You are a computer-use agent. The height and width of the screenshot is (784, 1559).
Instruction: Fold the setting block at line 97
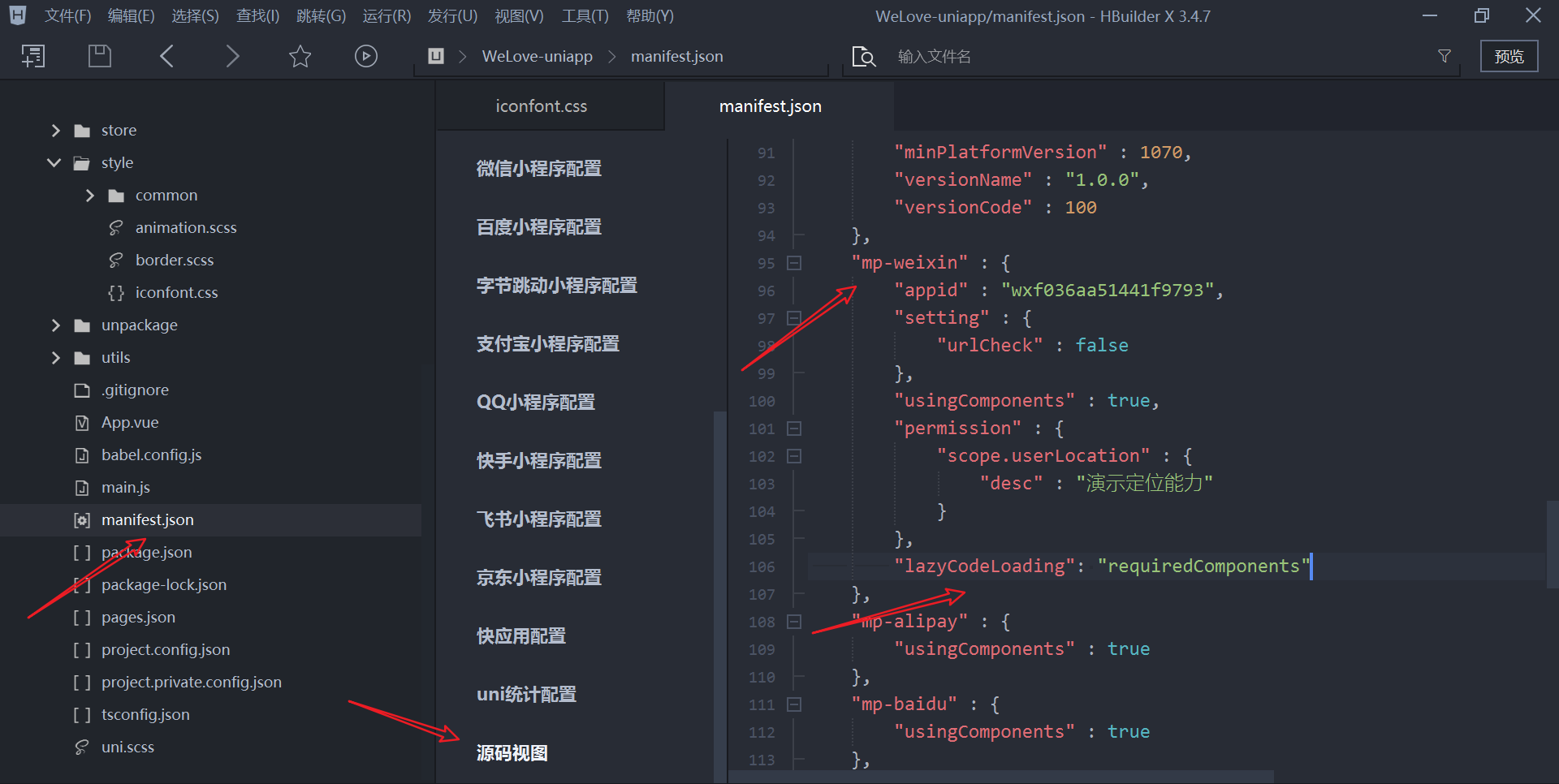point(794,318)
